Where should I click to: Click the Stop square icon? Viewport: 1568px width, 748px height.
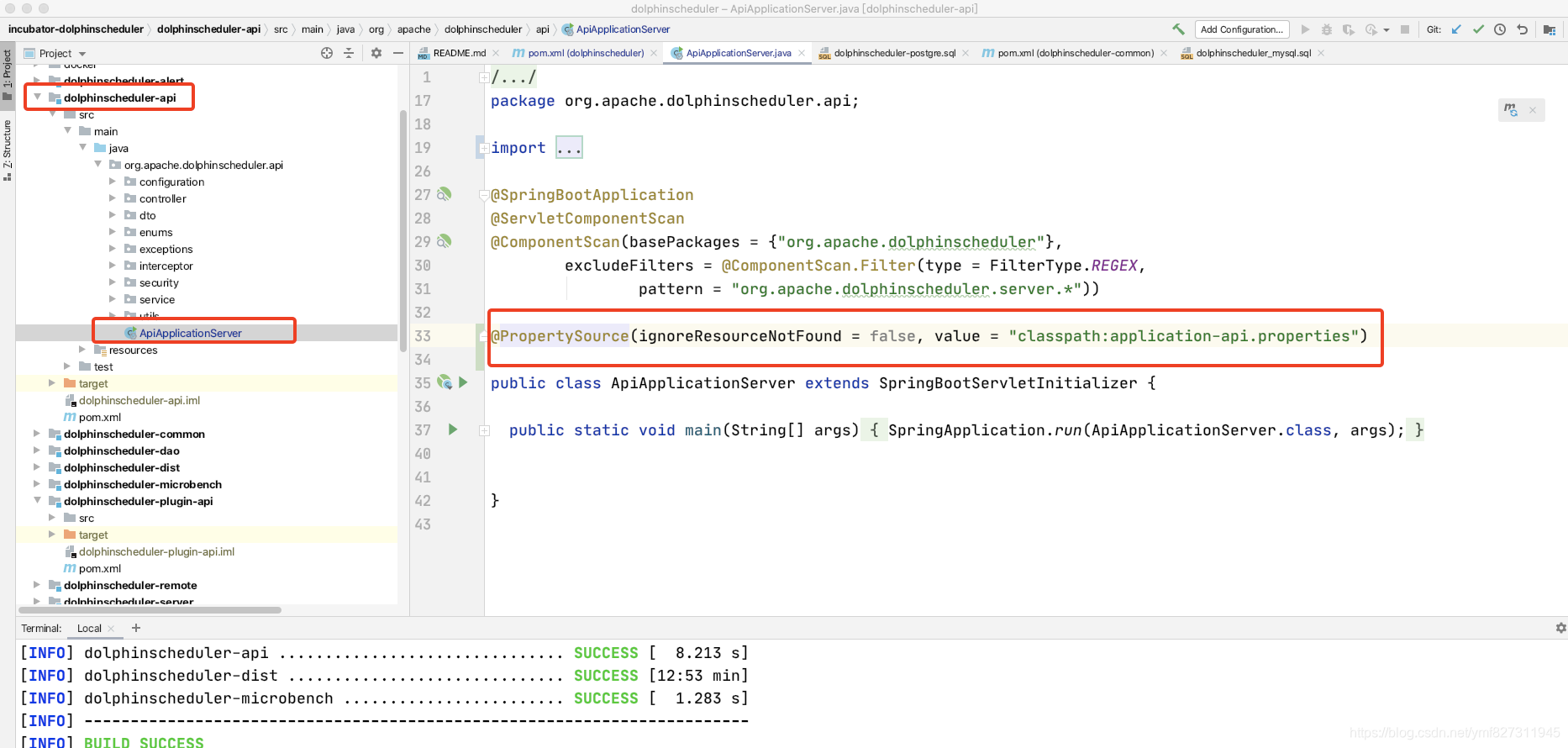pos(1405,29)
